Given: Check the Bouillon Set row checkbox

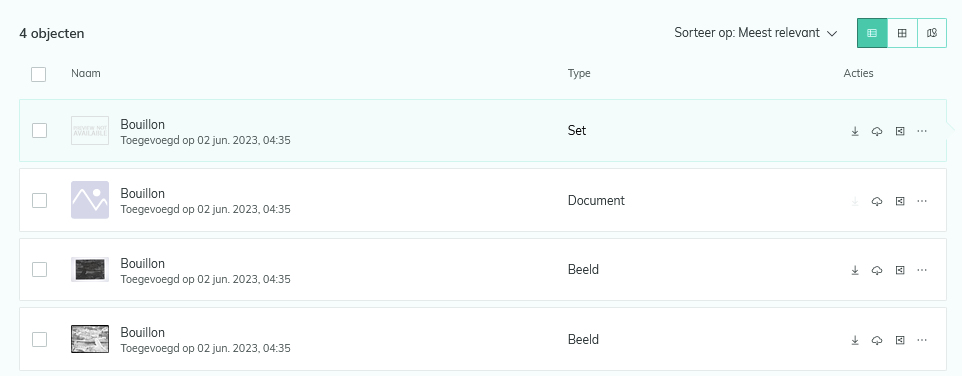Looking at the screenshot, I should coord(39,131).
